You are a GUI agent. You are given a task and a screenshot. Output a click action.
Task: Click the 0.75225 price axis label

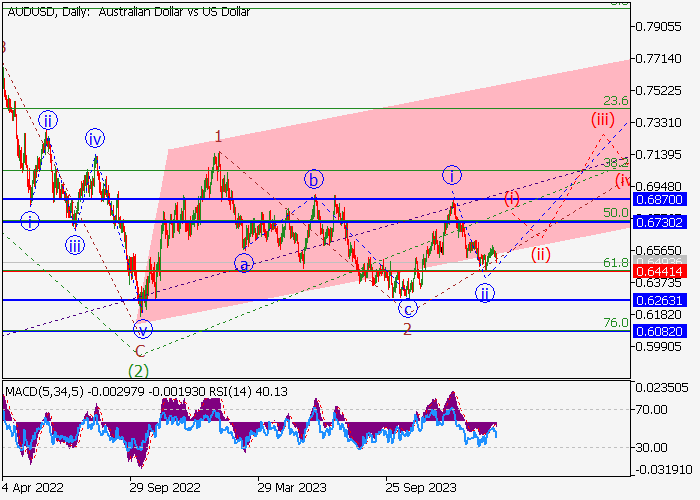click(658, 91)
